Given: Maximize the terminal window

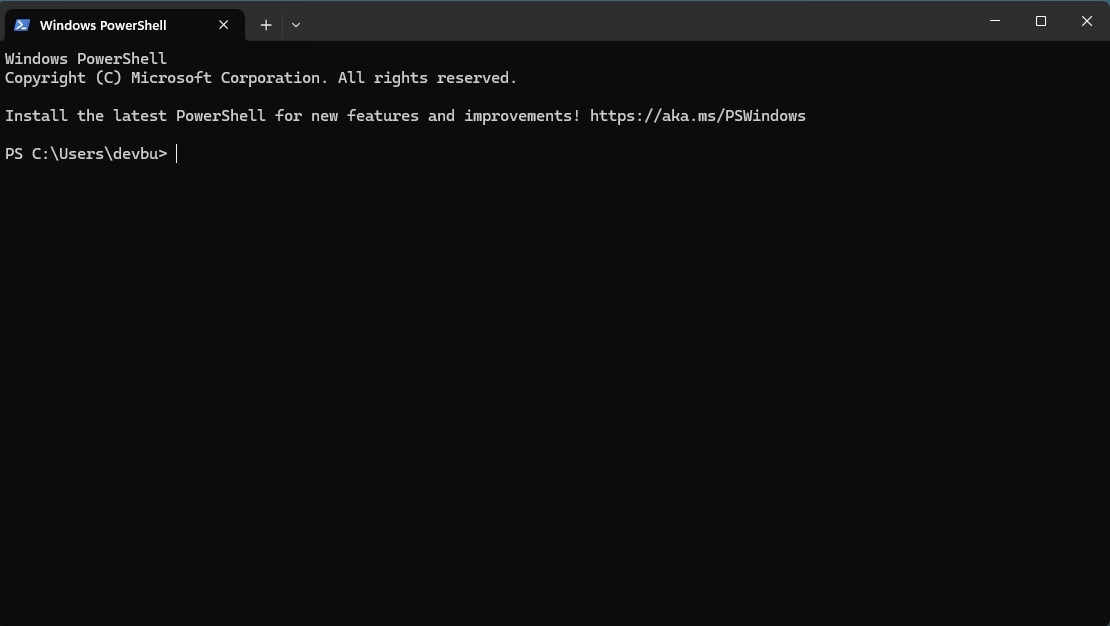Looking at the screenshot, I should [1040, 21].
